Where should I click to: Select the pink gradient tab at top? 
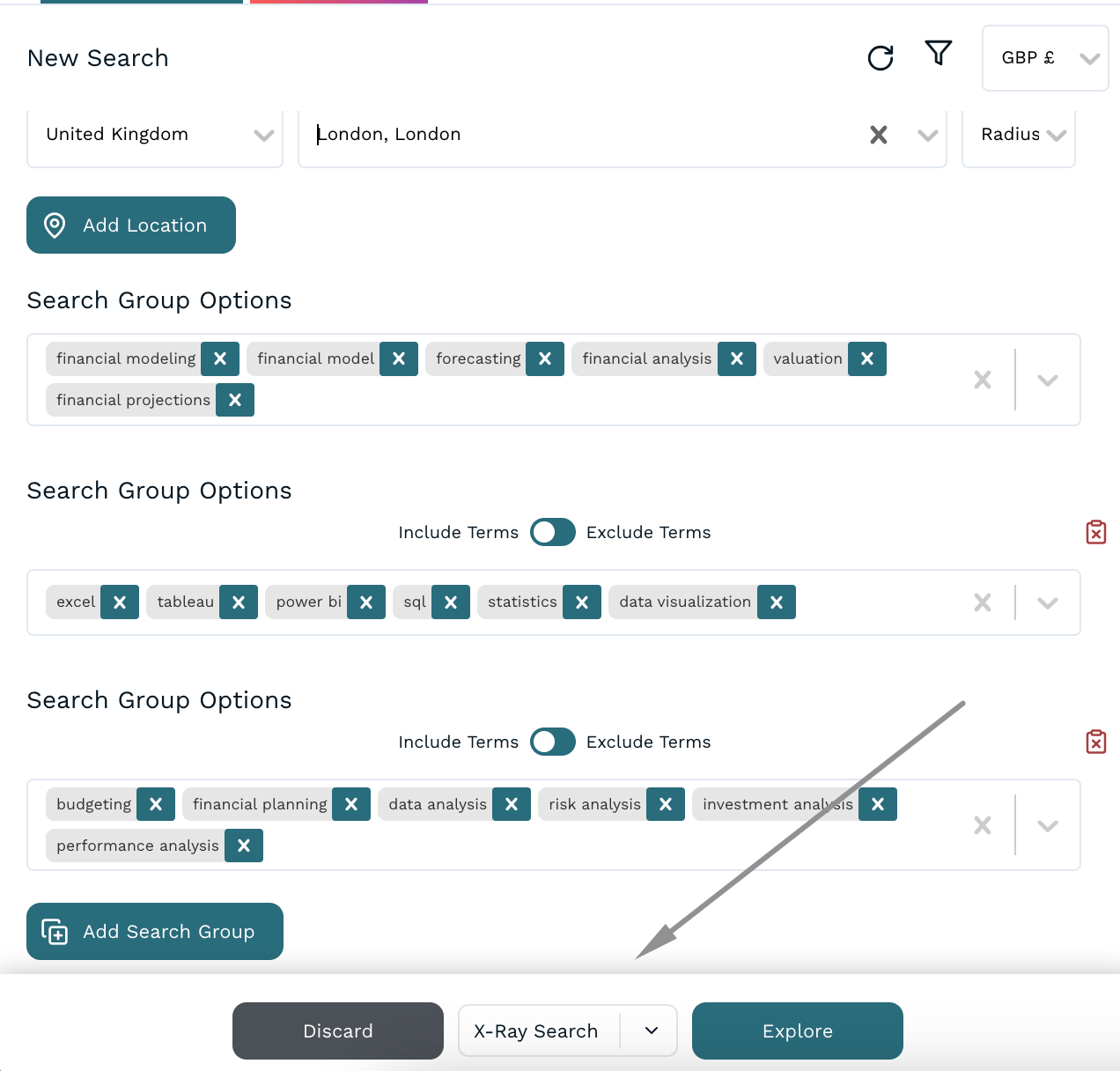point(338,2)
